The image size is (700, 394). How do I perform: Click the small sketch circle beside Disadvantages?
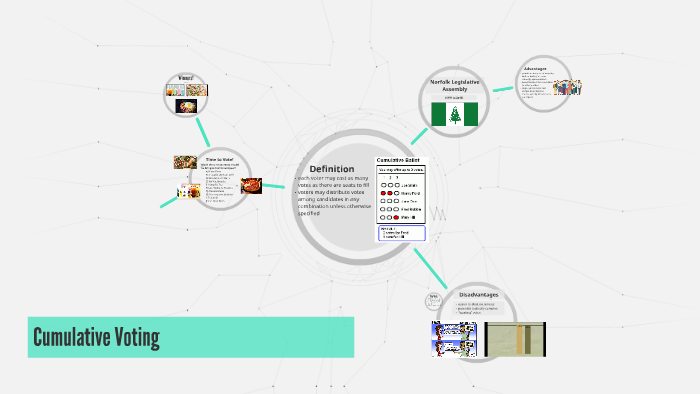(x=433, y=301)
